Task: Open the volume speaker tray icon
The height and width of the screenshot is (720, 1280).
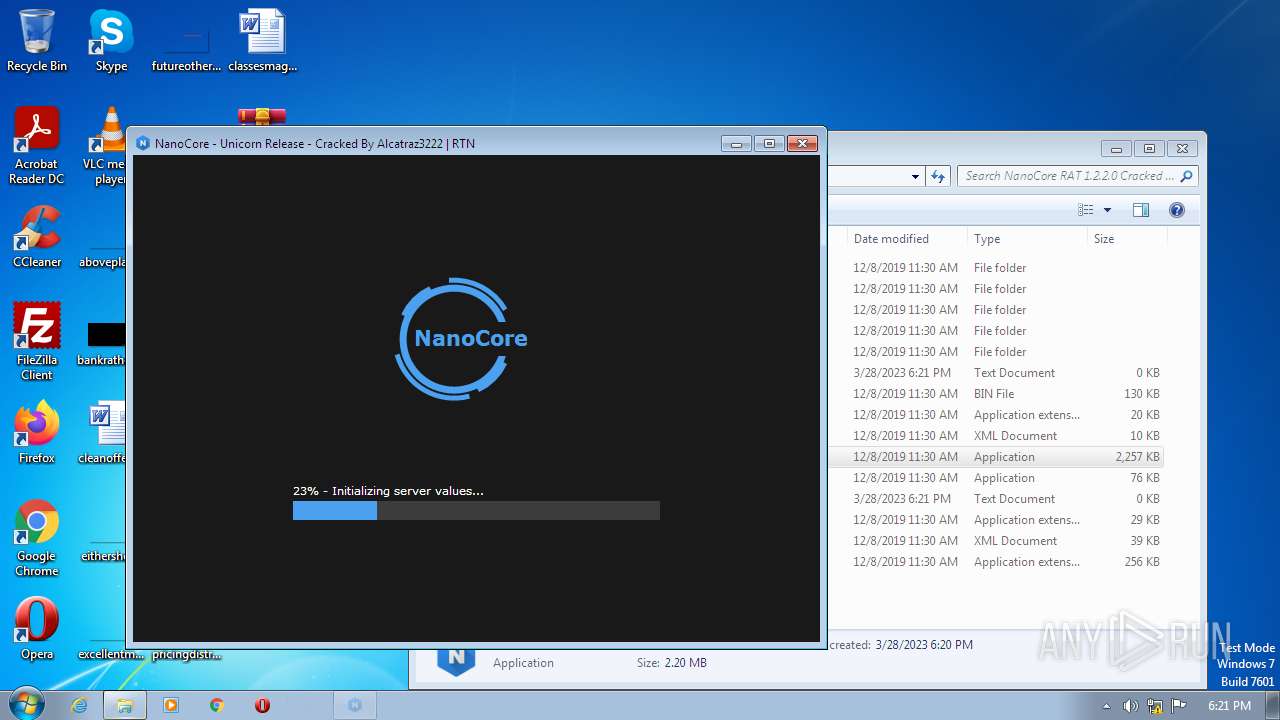Action: tap(1130, 705)
